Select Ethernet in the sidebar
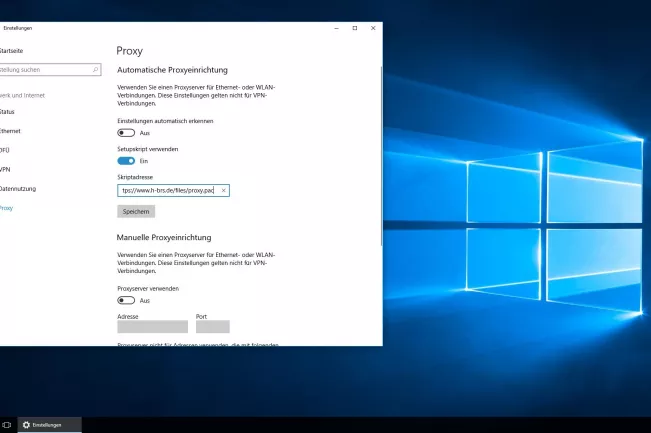651x433 pixels. pyautogui.click(x=10, y=131)
